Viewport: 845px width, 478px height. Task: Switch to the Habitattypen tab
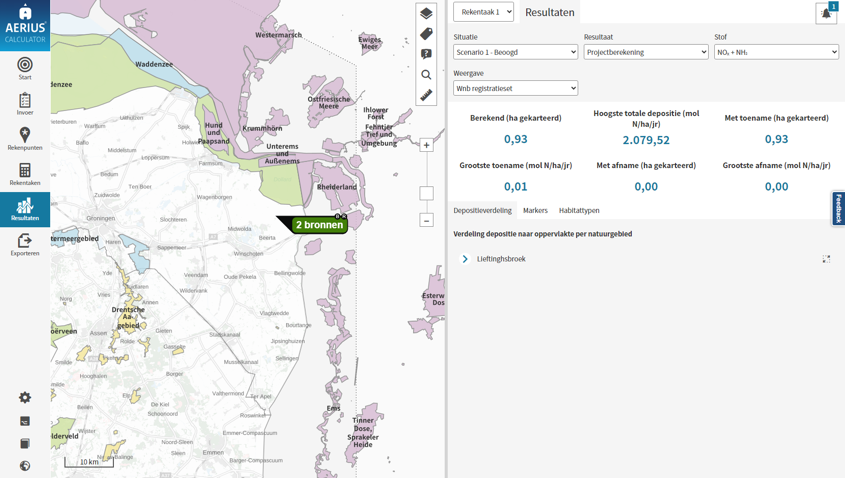(579, 211)
